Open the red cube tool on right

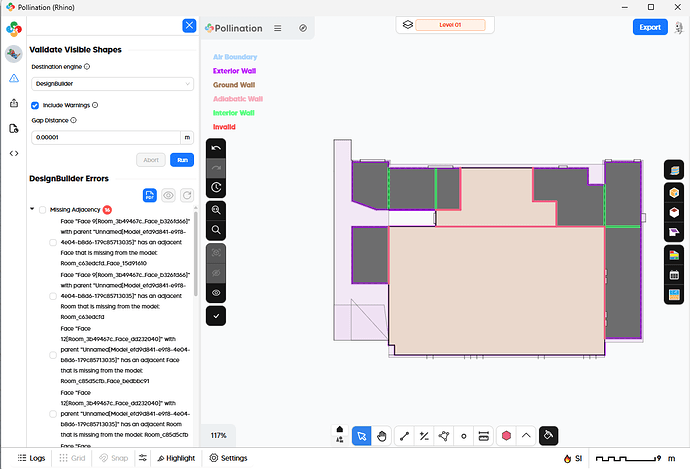pos(674,213)
